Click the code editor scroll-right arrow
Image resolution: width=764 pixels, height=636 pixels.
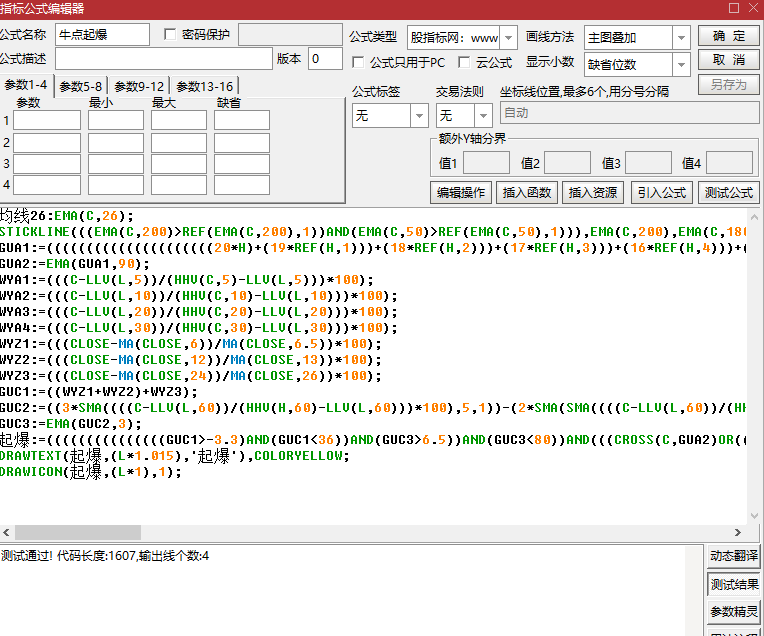[x=738, y=532]
